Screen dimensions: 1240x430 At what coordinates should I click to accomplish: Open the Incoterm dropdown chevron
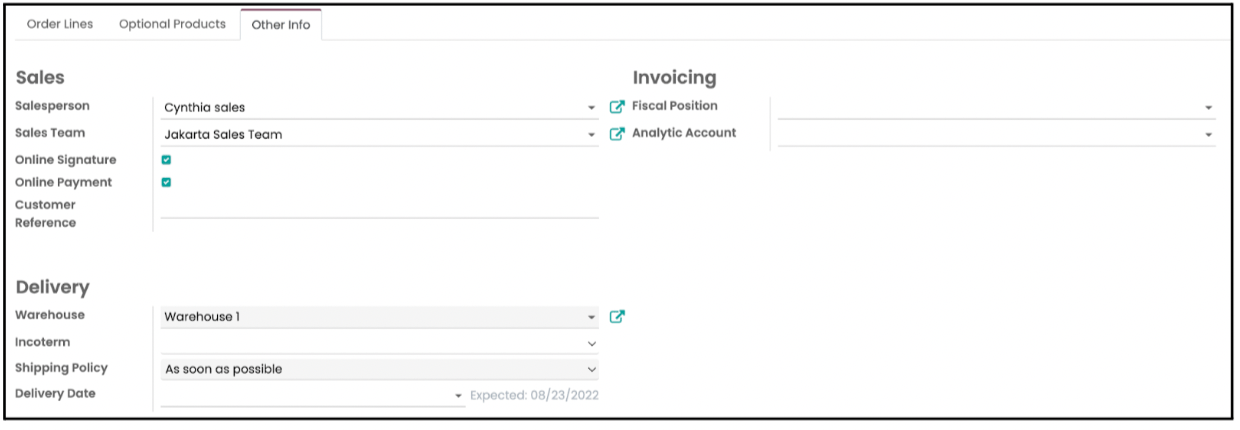(591, 343)
